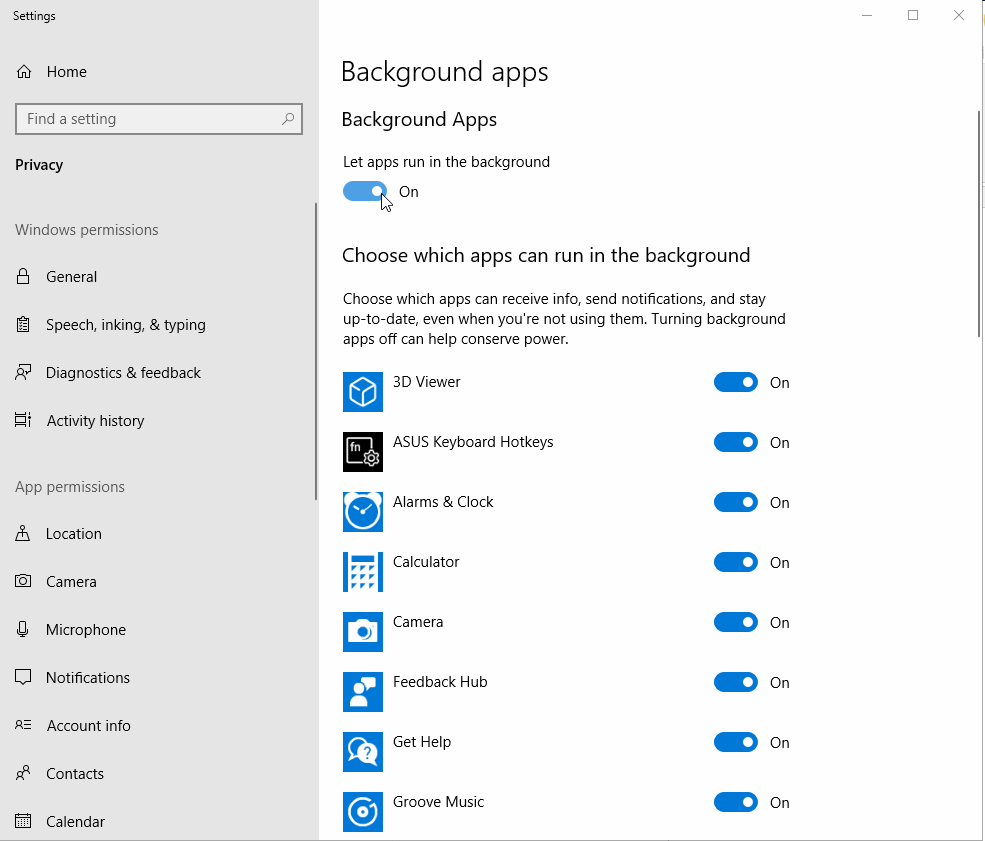This screenshot has height=841, width=985.
Task: Click the Groove Music app icon
Action: pyautogui.click(x=362, y=811)
